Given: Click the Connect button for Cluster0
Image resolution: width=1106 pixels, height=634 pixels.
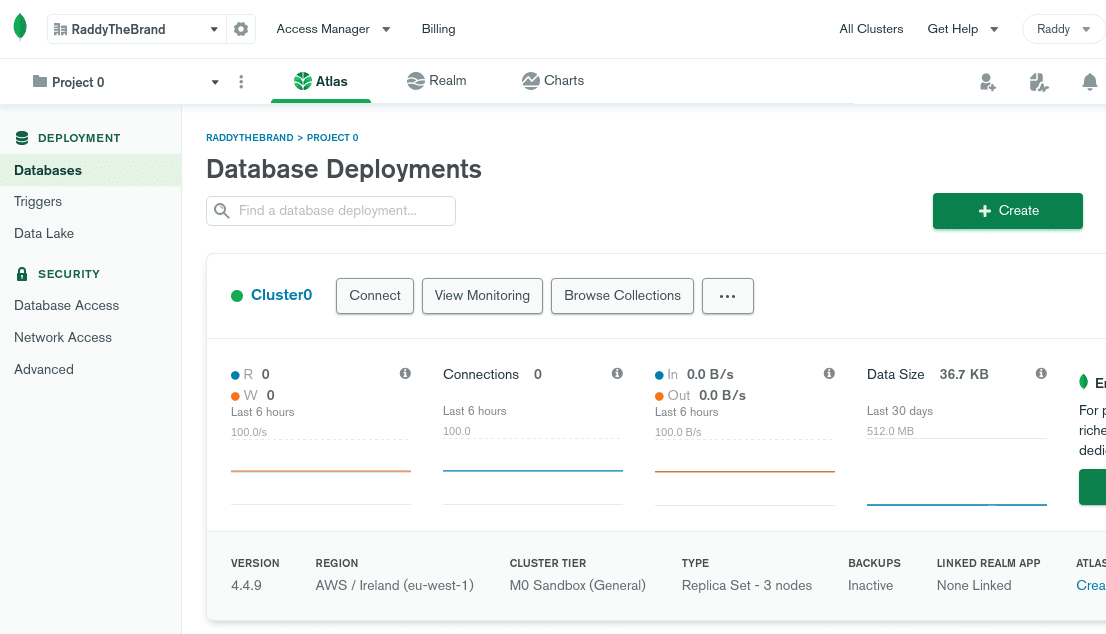Looking at the screenshot, I should [x=375, y=296].
